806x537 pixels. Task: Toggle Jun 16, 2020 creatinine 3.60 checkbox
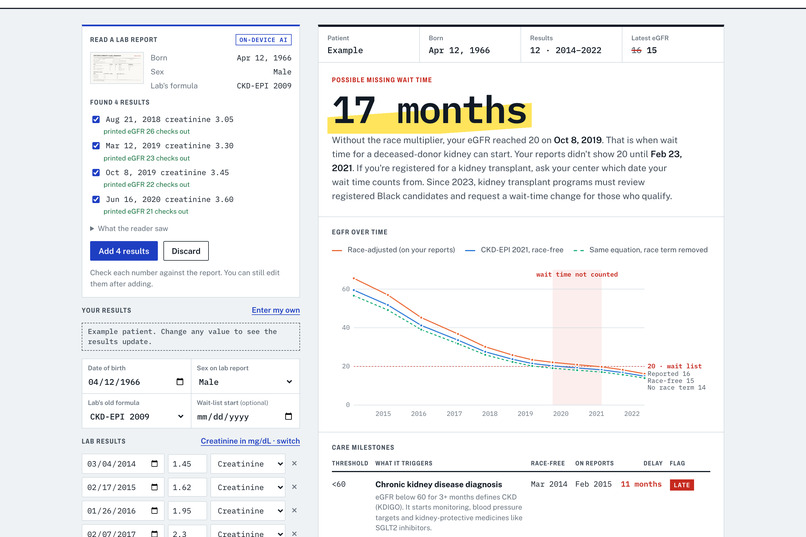[x=96, y=199]
